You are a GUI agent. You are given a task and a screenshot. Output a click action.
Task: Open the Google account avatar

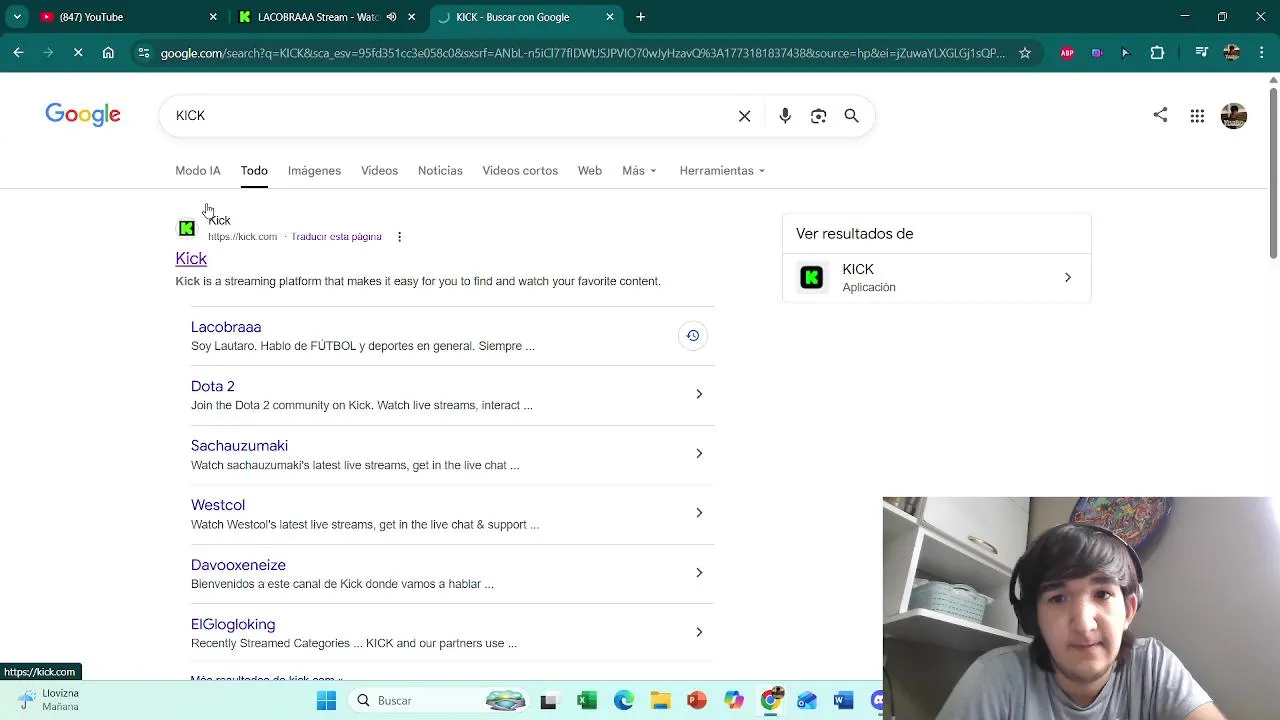(1234, 116)
